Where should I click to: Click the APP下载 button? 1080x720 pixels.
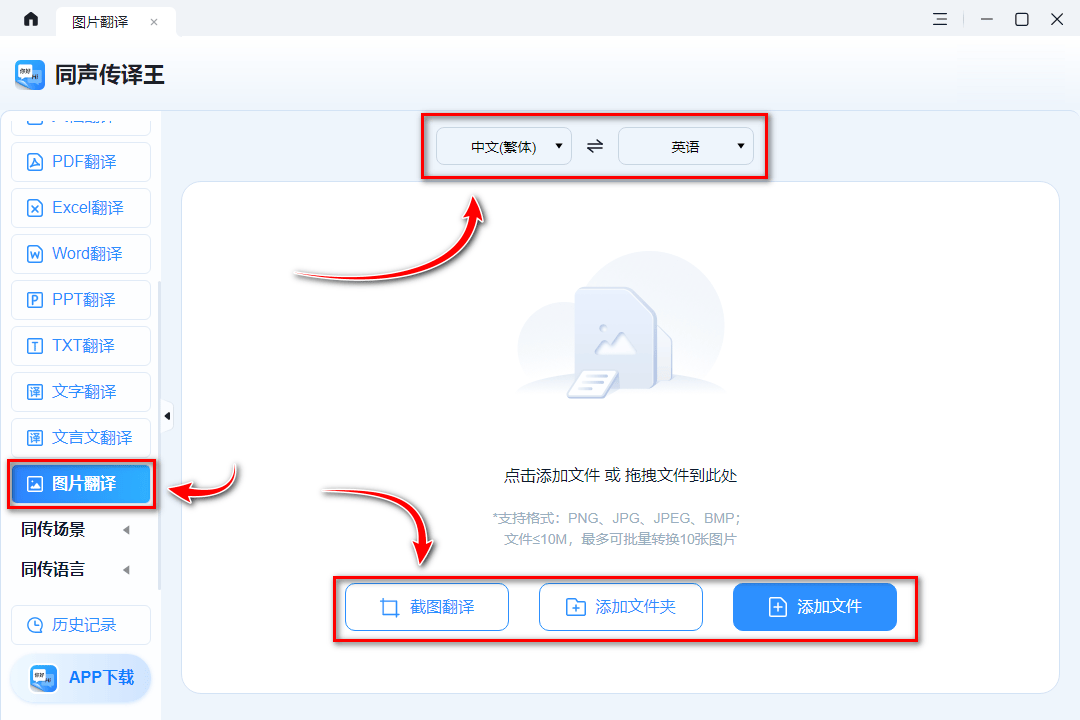[81, 678]
